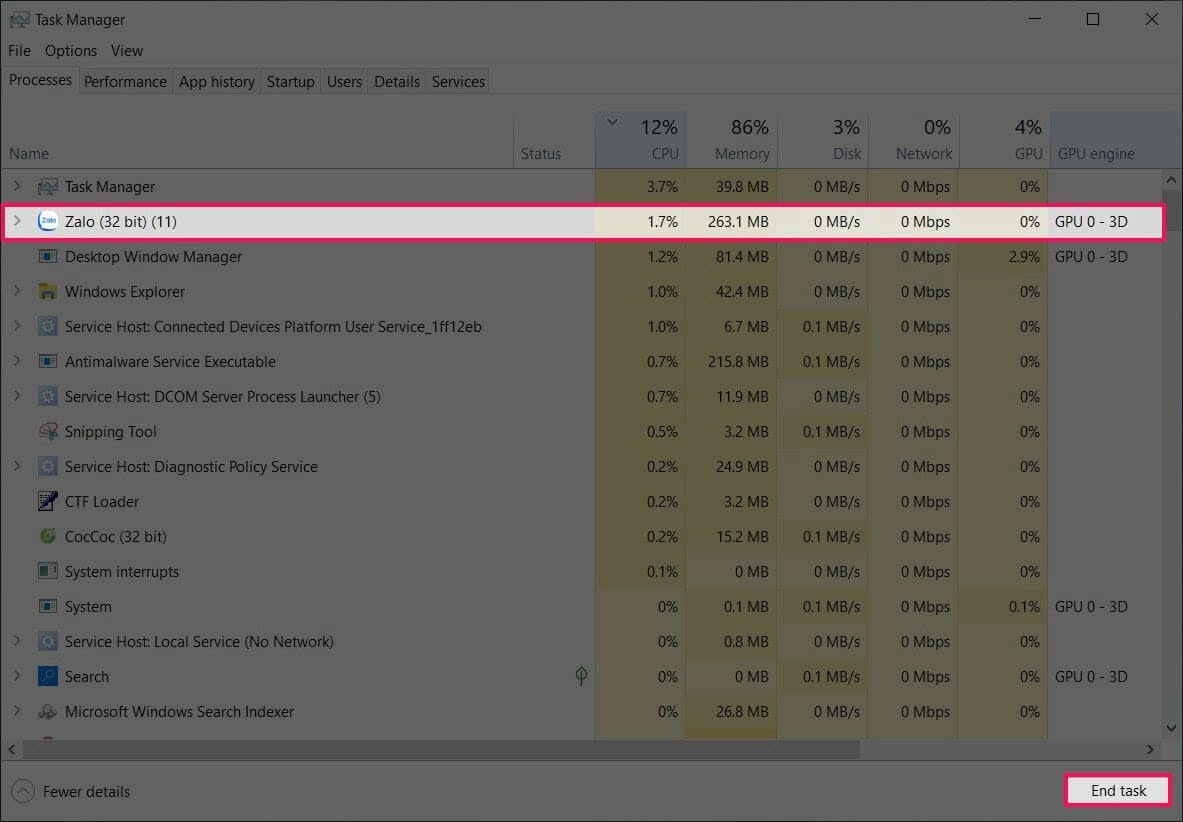Click the Task Manager process row icon
The height and width of the screenshot is (822, 1183).
click(x=48, y=186)
